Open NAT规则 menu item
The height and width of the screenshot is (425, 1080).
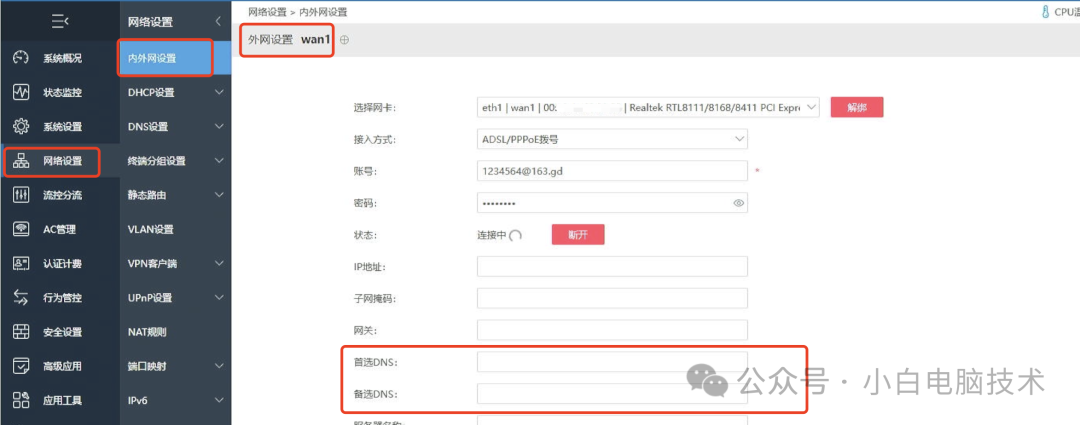[x=147, y=332]
